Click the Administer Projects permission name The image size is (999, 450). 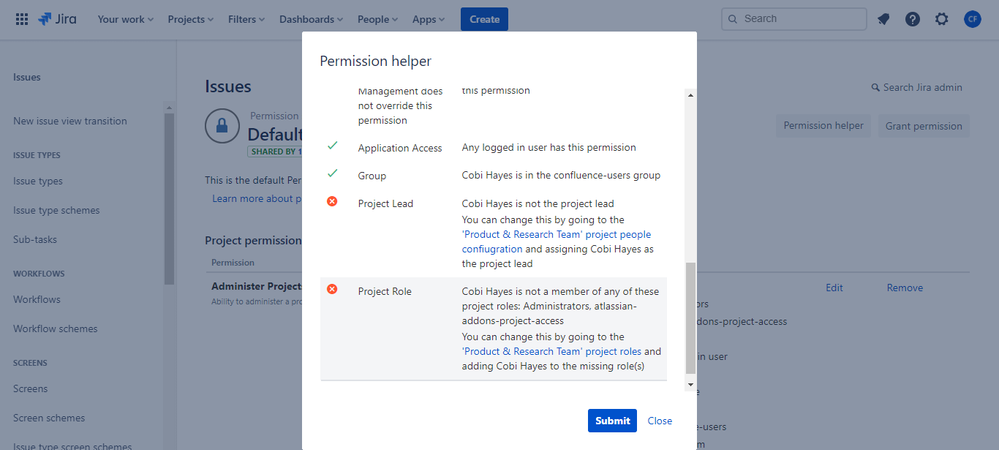coord(256,286)
